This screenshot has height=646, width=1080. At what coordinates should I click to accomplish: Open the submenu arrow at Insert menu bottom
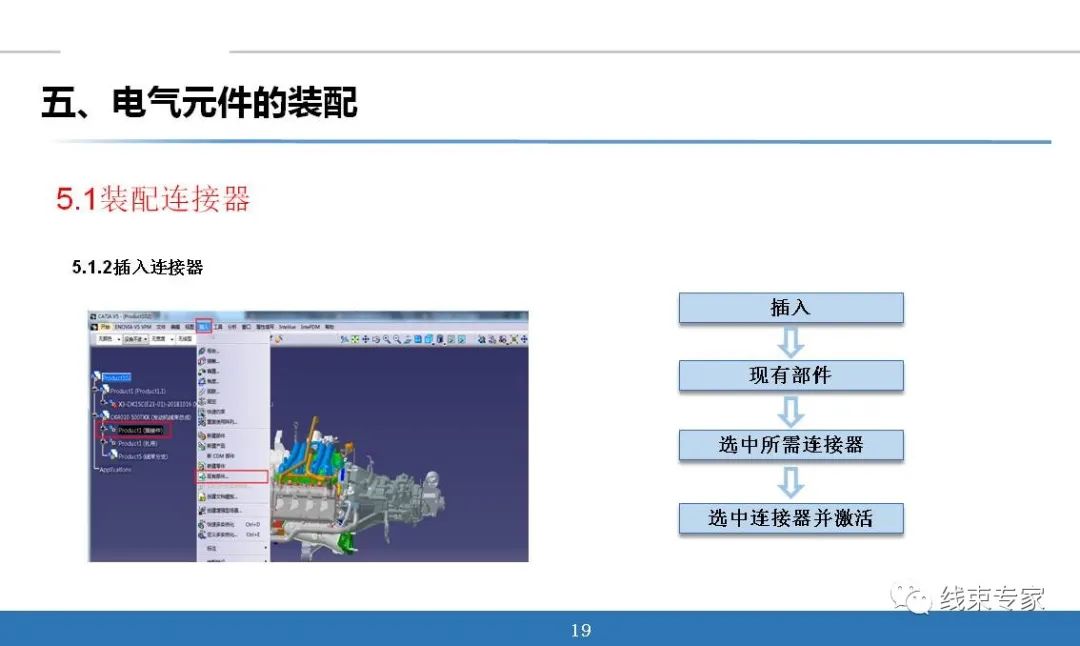click(266, 548)
